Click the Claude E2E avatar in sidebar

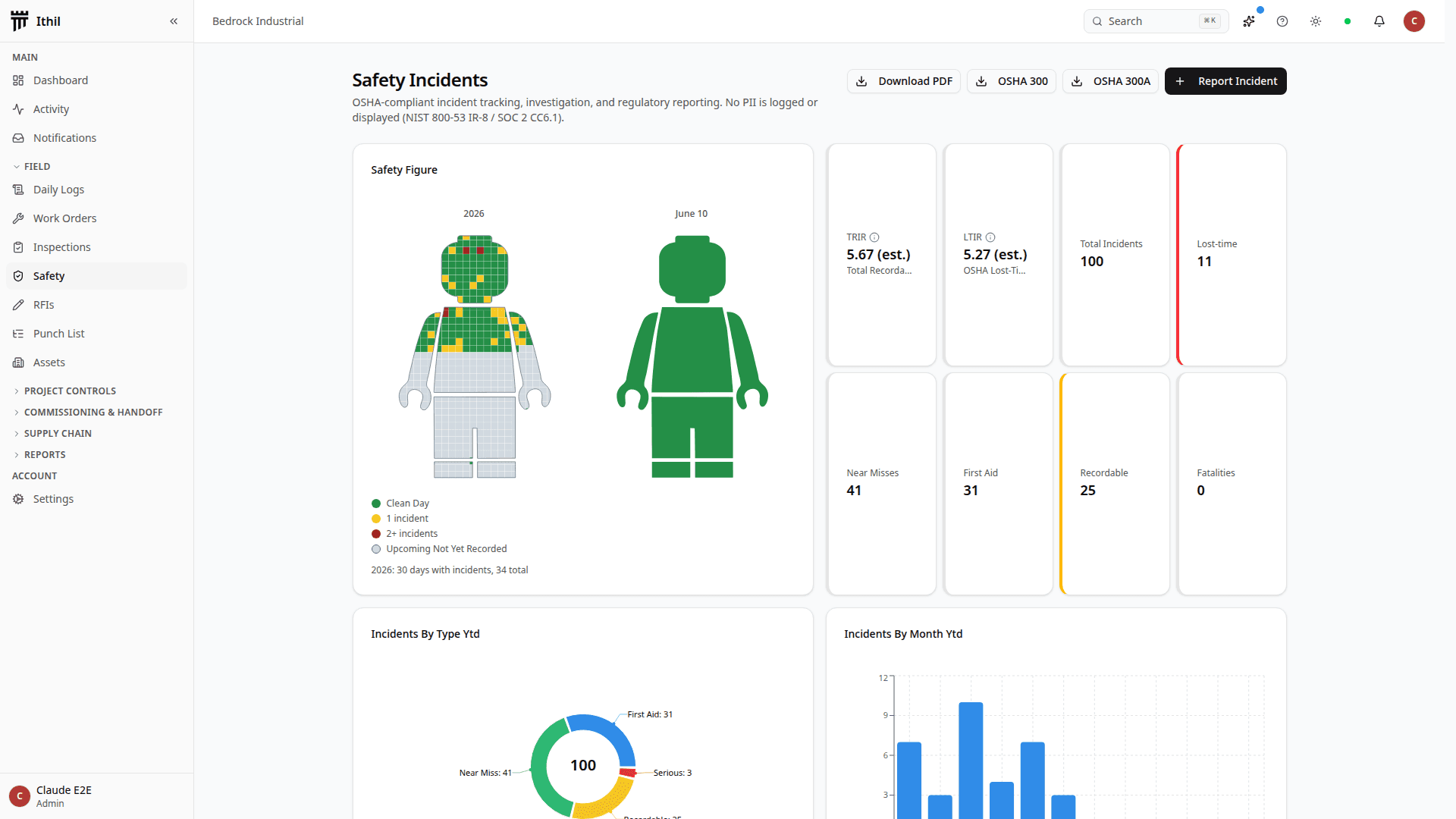click(20, 796)
